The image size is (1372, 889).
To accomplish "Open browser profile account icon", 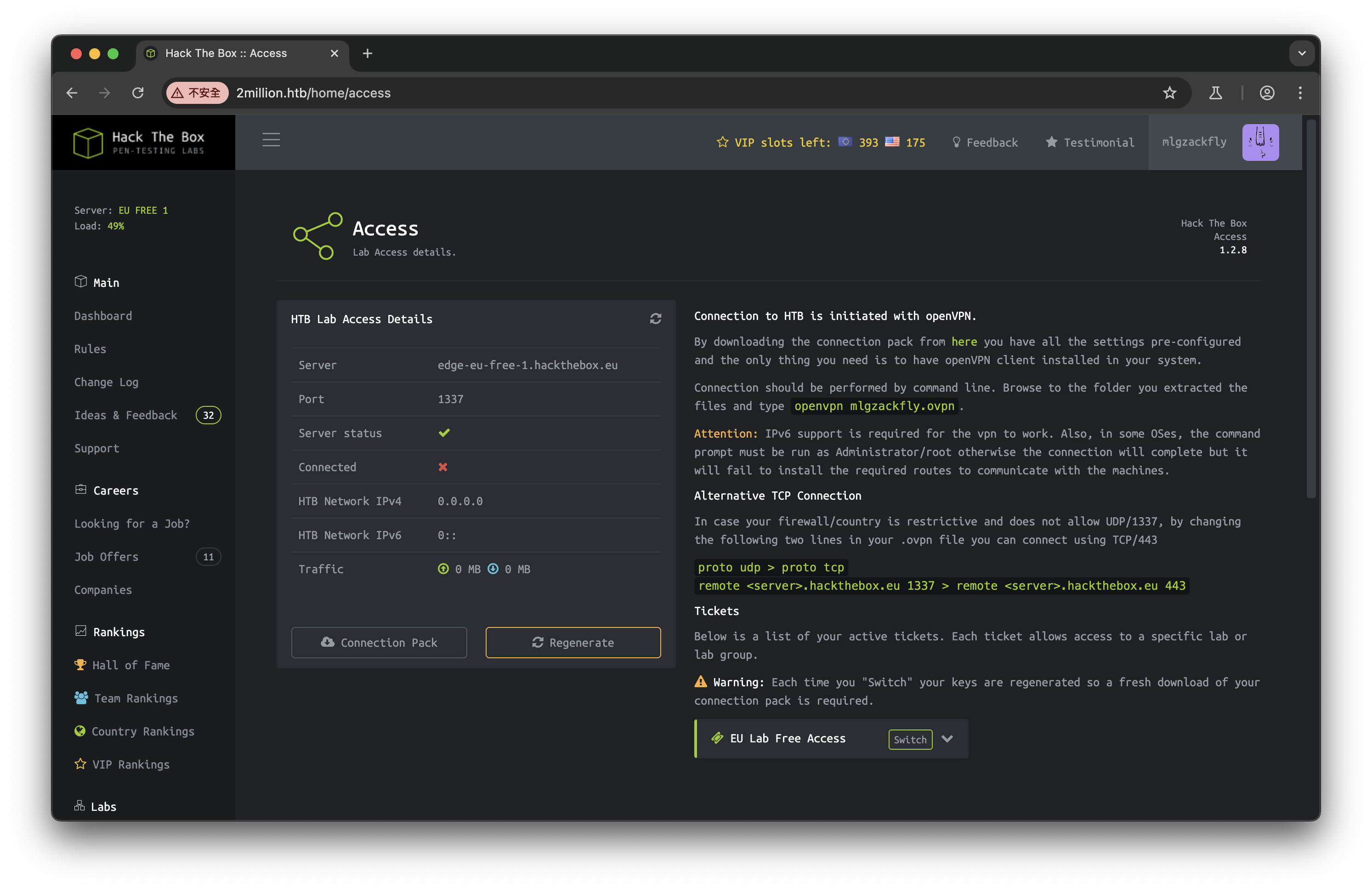I will click(1266, 93).
